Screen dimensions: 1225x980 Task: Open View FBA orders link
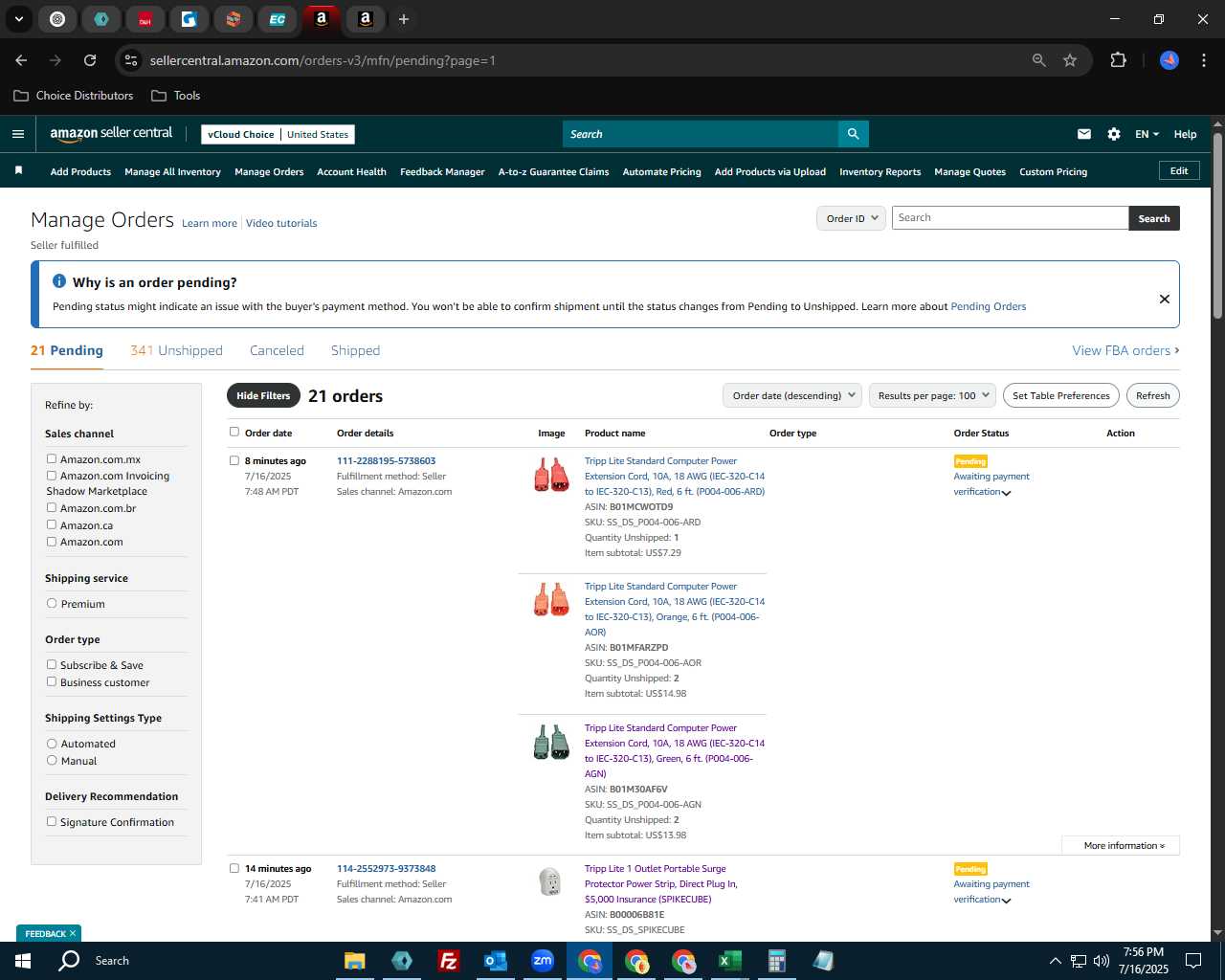[x=1125, y=350]
